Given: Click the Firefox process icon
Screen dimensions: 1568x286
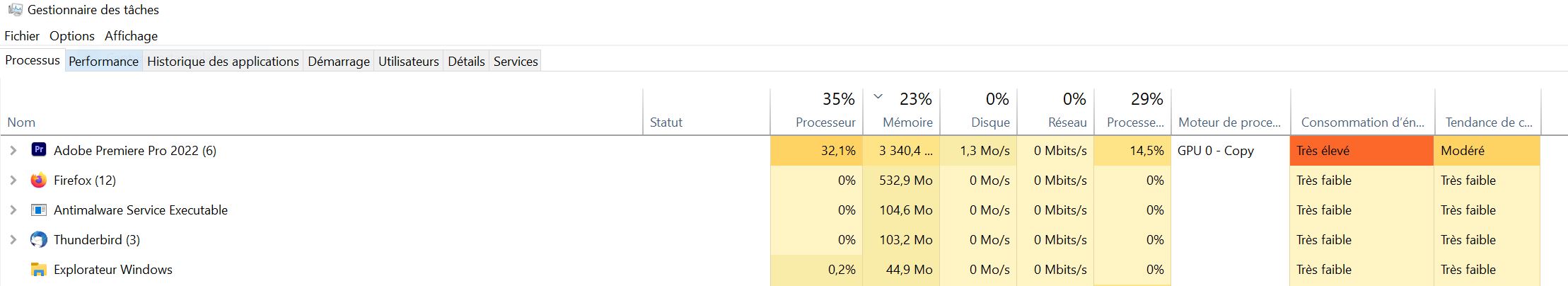Looking at the screenshot, I should 39,180.
